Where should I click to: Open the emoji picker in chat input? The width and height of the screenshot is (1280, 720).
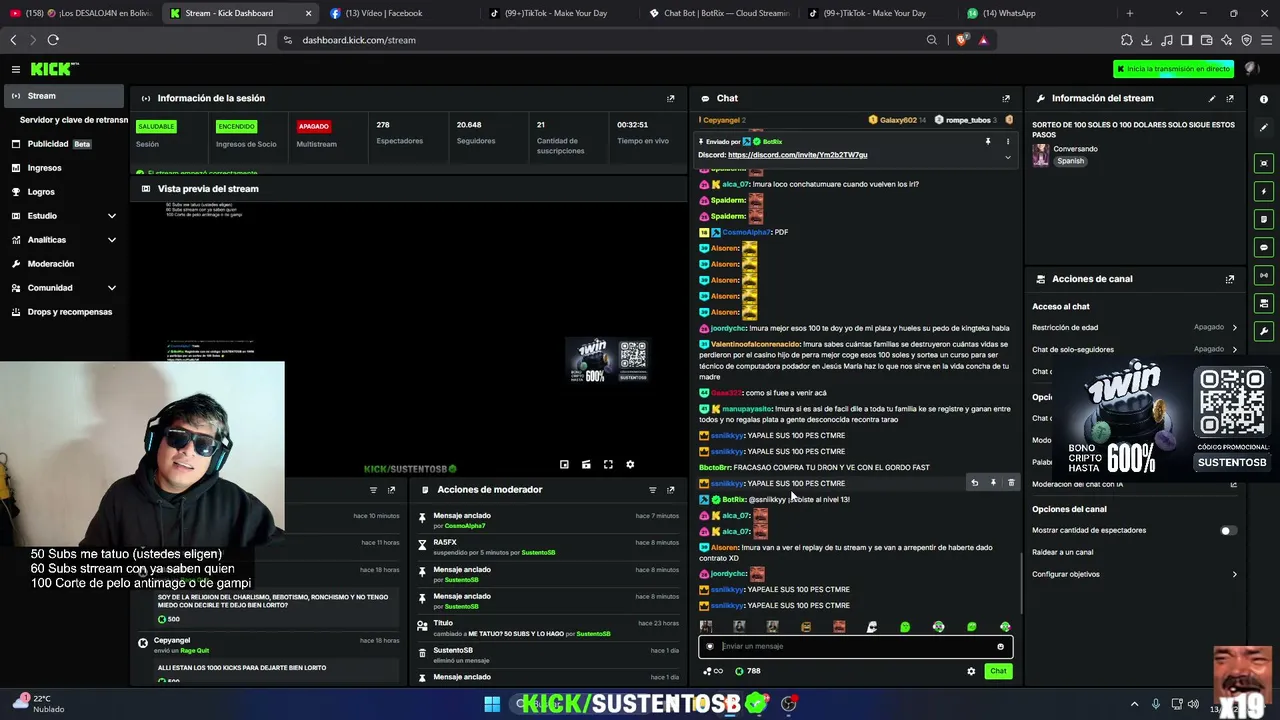point(1000,646)
